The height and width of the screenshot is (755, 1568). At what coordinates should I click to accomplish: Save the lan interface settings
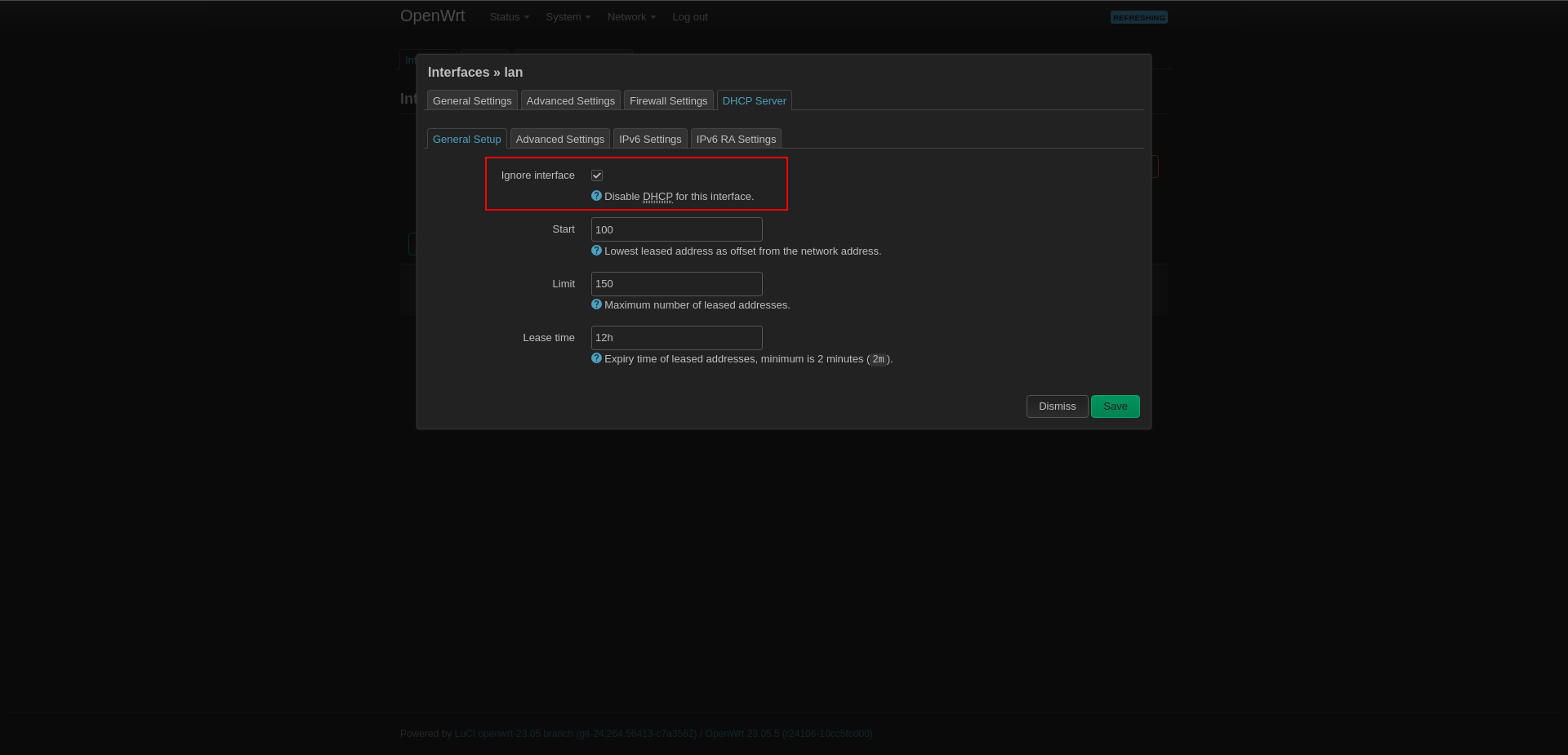tap(1116, 406)
